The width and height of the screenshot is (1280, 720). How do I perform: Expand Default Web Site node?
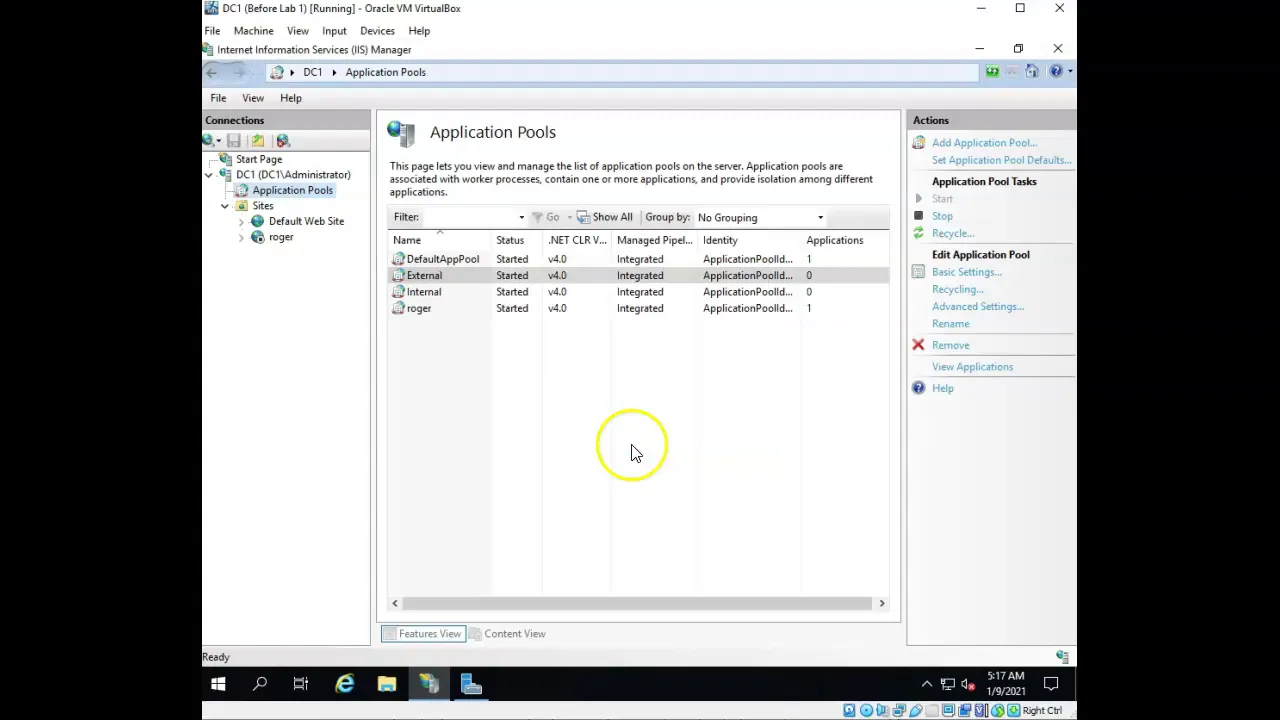(x=241, y=221)
